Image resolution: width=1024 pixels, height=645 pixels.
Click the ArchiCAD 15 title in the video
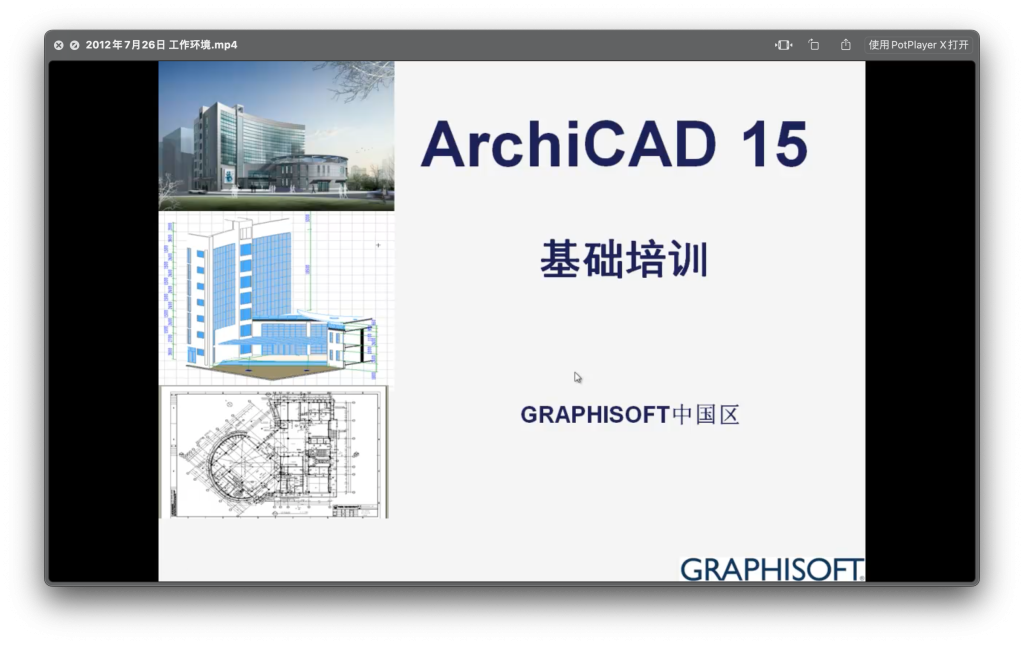coord(615,144)
